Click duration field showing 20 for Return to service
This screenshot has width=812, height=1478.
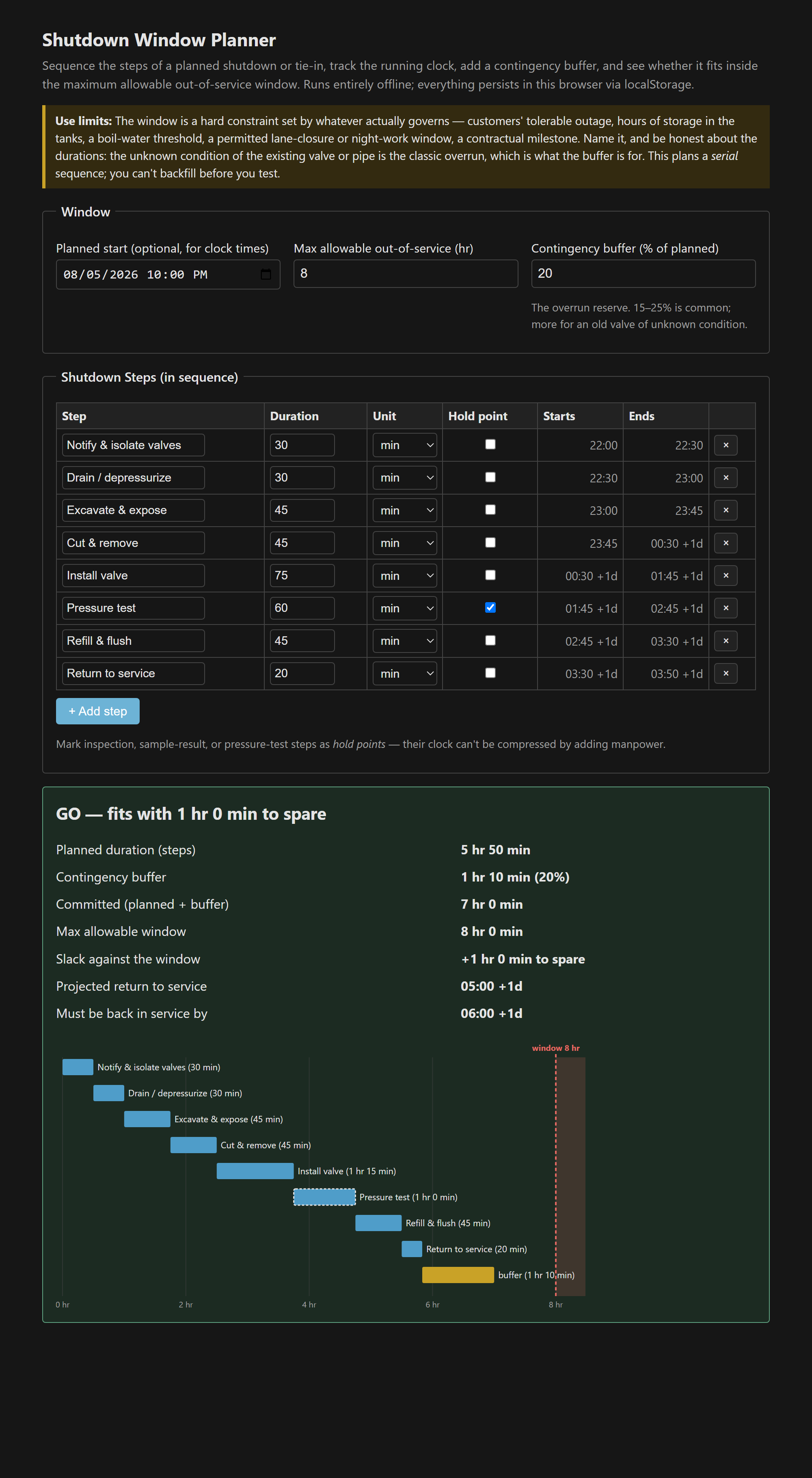[x=302, y=674]
